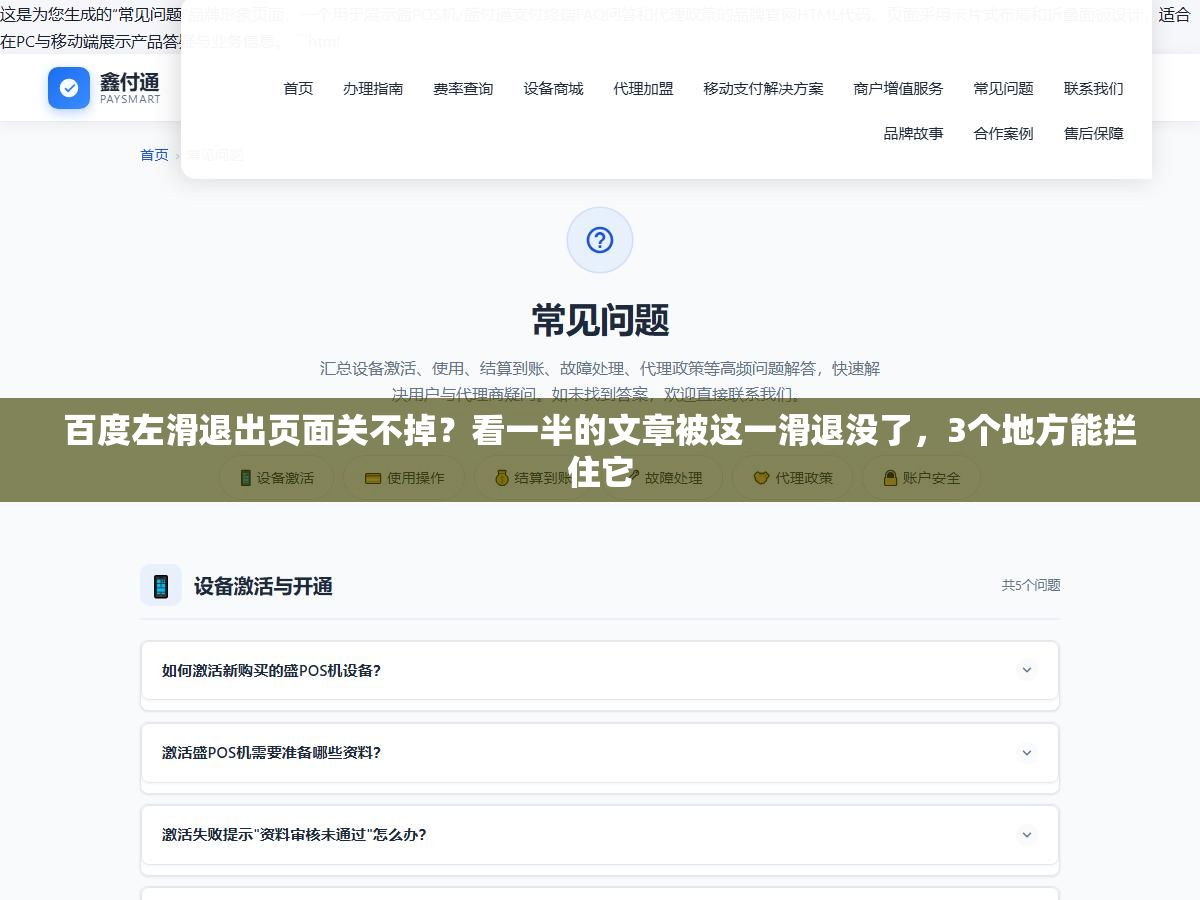This screenshot has height=900, width=1200.
Task: Click the 常见问题 page title
Action: coord(600,320)
